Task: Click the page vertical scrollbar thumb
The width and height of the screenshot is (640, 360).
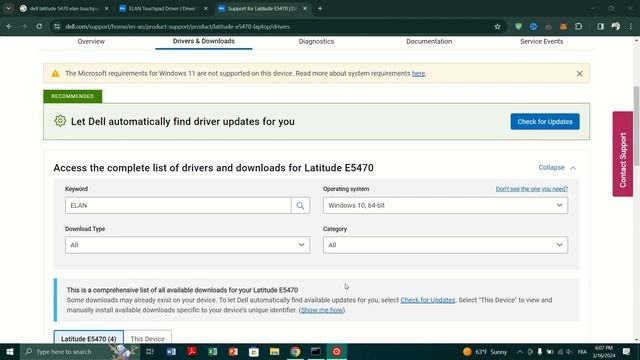Action: click(636, 126)
